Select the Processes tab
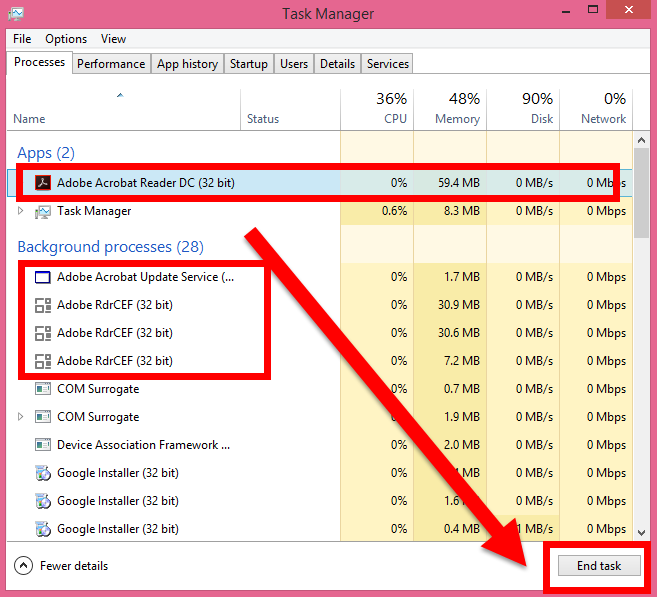657x597 pixels. 39,62
